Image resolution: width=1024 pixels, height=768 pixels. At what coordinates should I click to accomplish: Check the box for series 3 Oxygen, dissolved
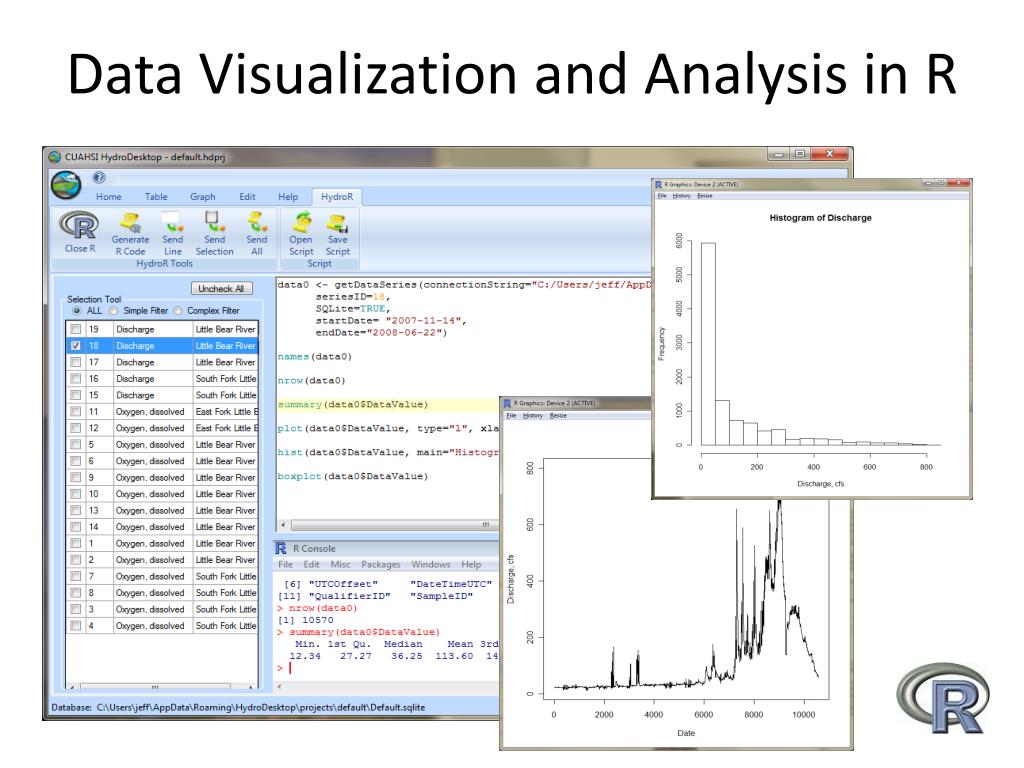(76, 609)
